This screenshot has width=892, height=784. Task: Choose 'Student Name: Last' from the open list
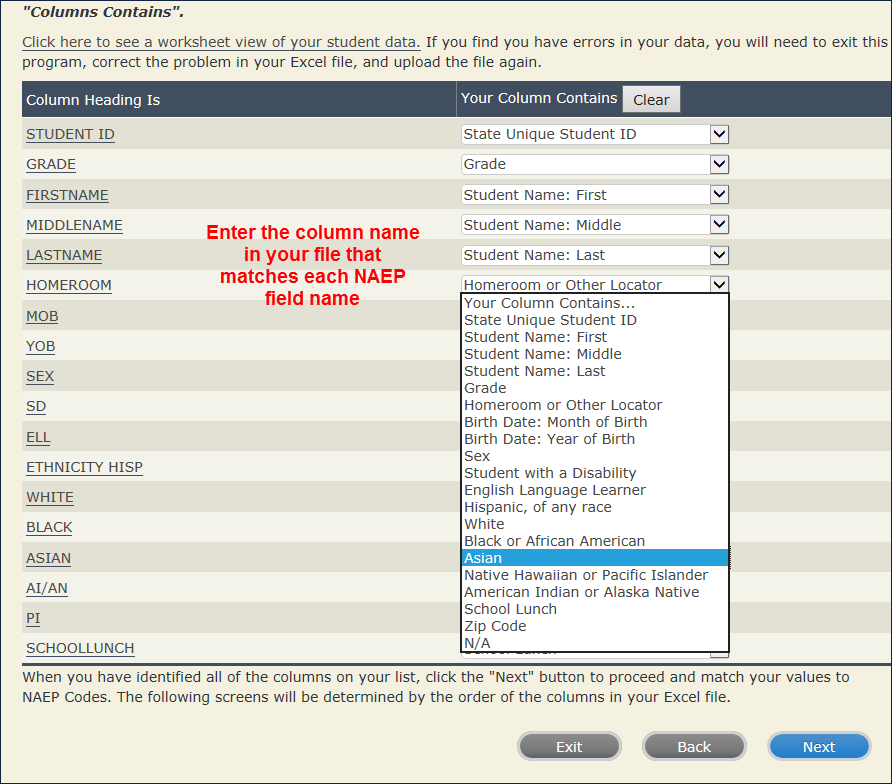pos(595,372)
